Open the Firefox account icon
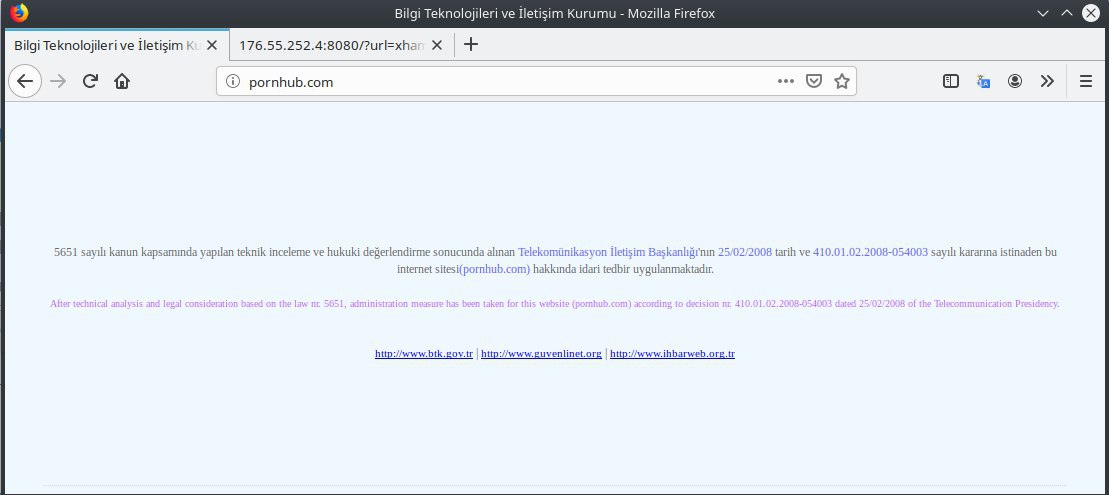The image size is (1109, 495). tap(1015, 81)
